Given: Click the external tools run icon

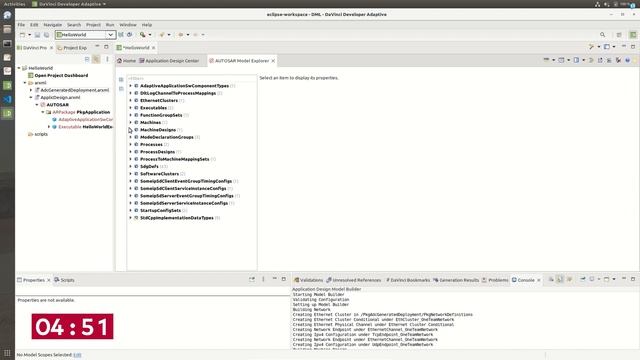Looking at the screenshot, I should tap(142, 35).
